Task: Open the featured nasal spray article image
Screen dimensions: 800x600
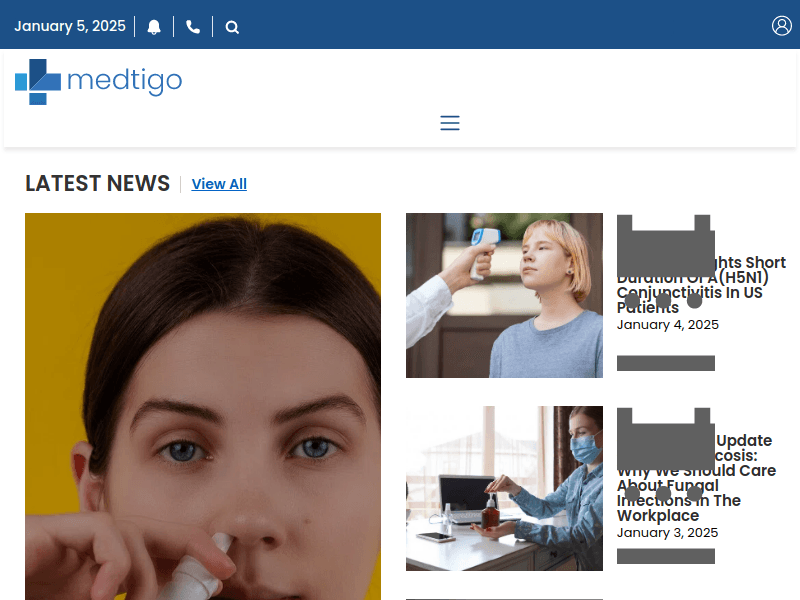Action: [203, 406]
